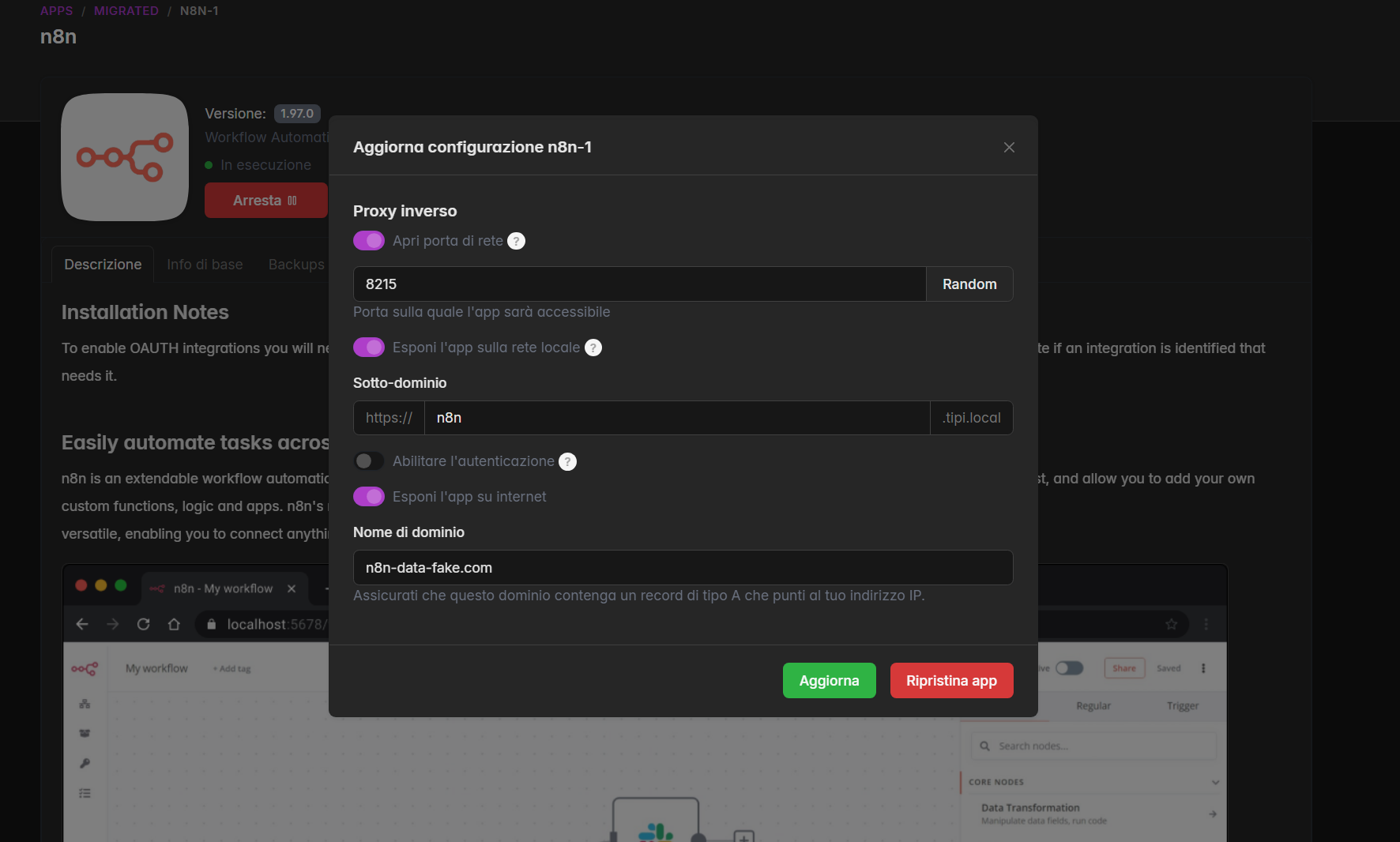Open APPS breadcrumb link
Image resolution: width=1400 pixels, height=842 pixels.
click(x=57, y=11)
